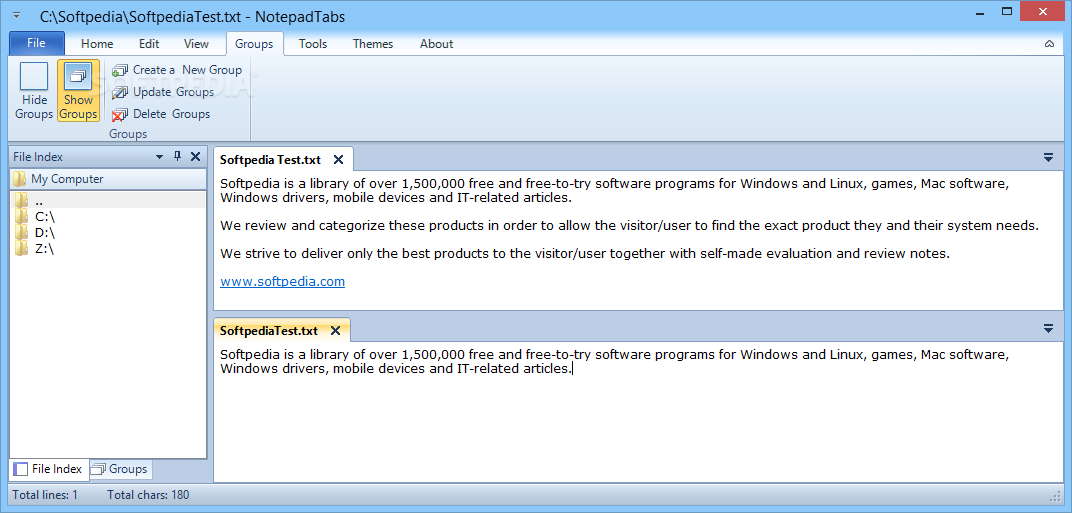Image resolution: width=1072 pixels, height=513 pixels.
Task: Open the C:\ drive folder
Action: pyautogui.click(x=107, y=217)
